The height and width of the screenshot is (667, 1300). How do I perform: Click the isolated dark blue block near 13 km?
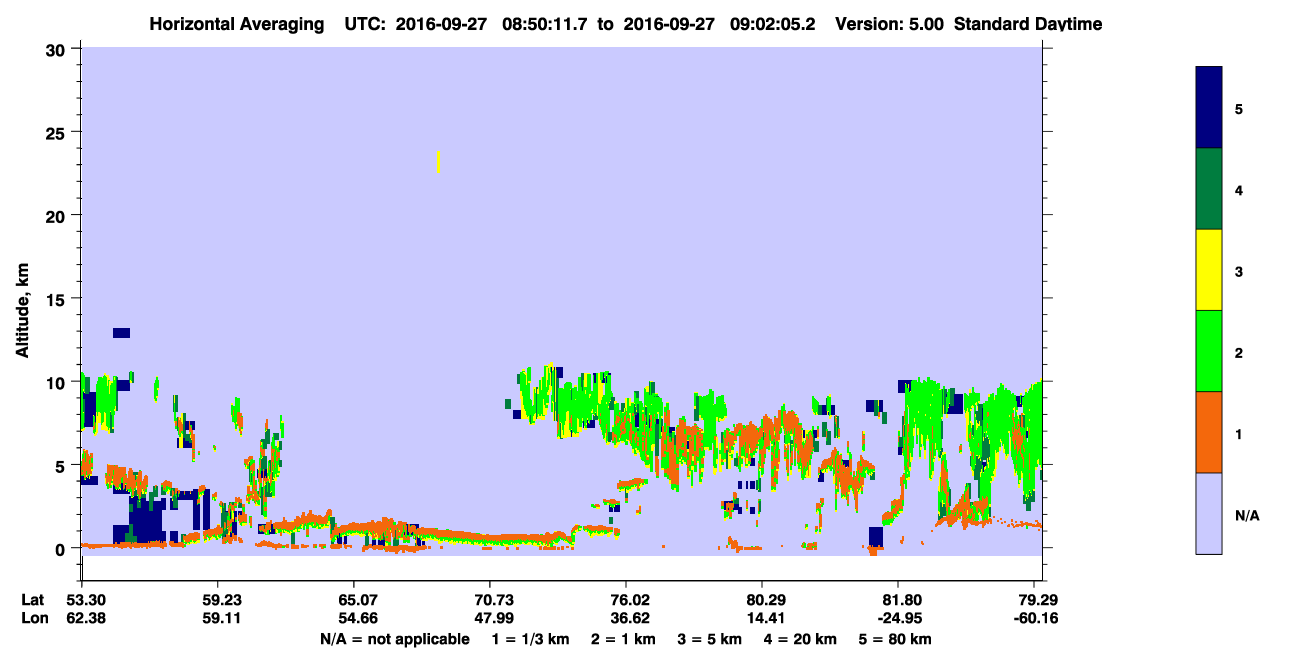[x=121, y=333]
